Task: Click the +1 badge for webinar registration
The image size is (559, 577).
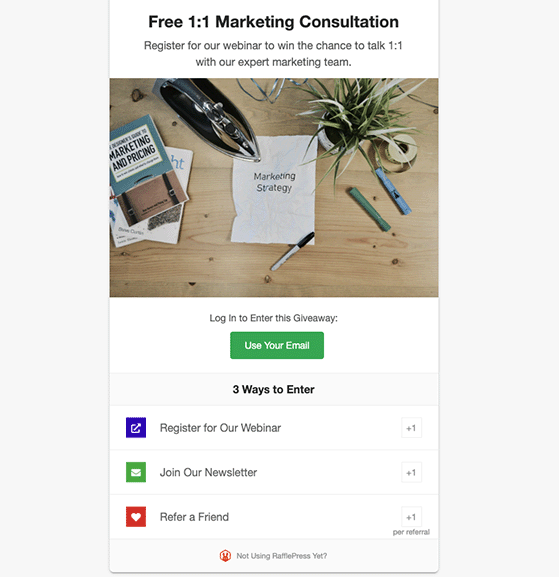Action: 411,428
